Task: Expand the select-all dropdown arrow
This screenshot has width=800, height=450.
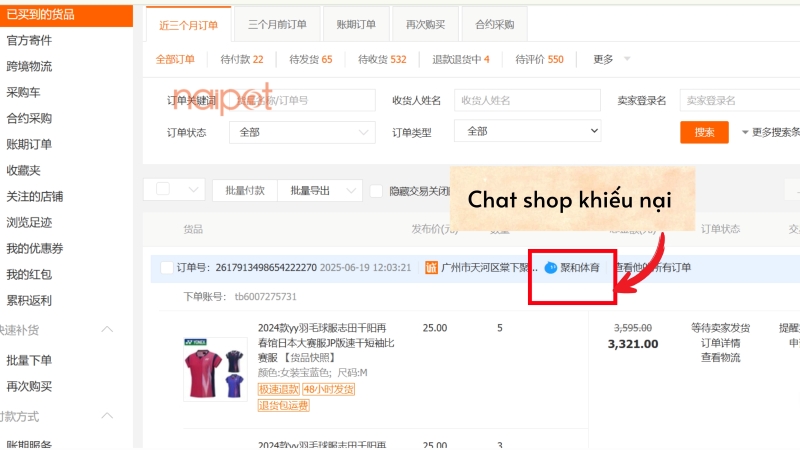Action: pyautogui.click(x=193, y=190)
